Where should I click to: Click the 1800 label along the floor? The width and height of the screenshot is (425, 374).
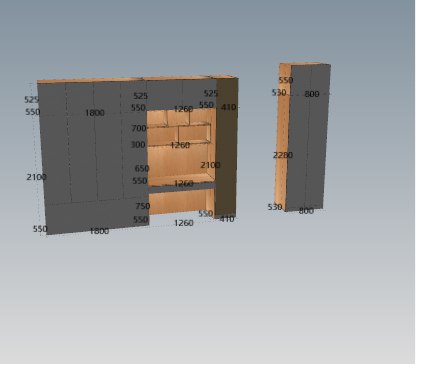point(99,231)
